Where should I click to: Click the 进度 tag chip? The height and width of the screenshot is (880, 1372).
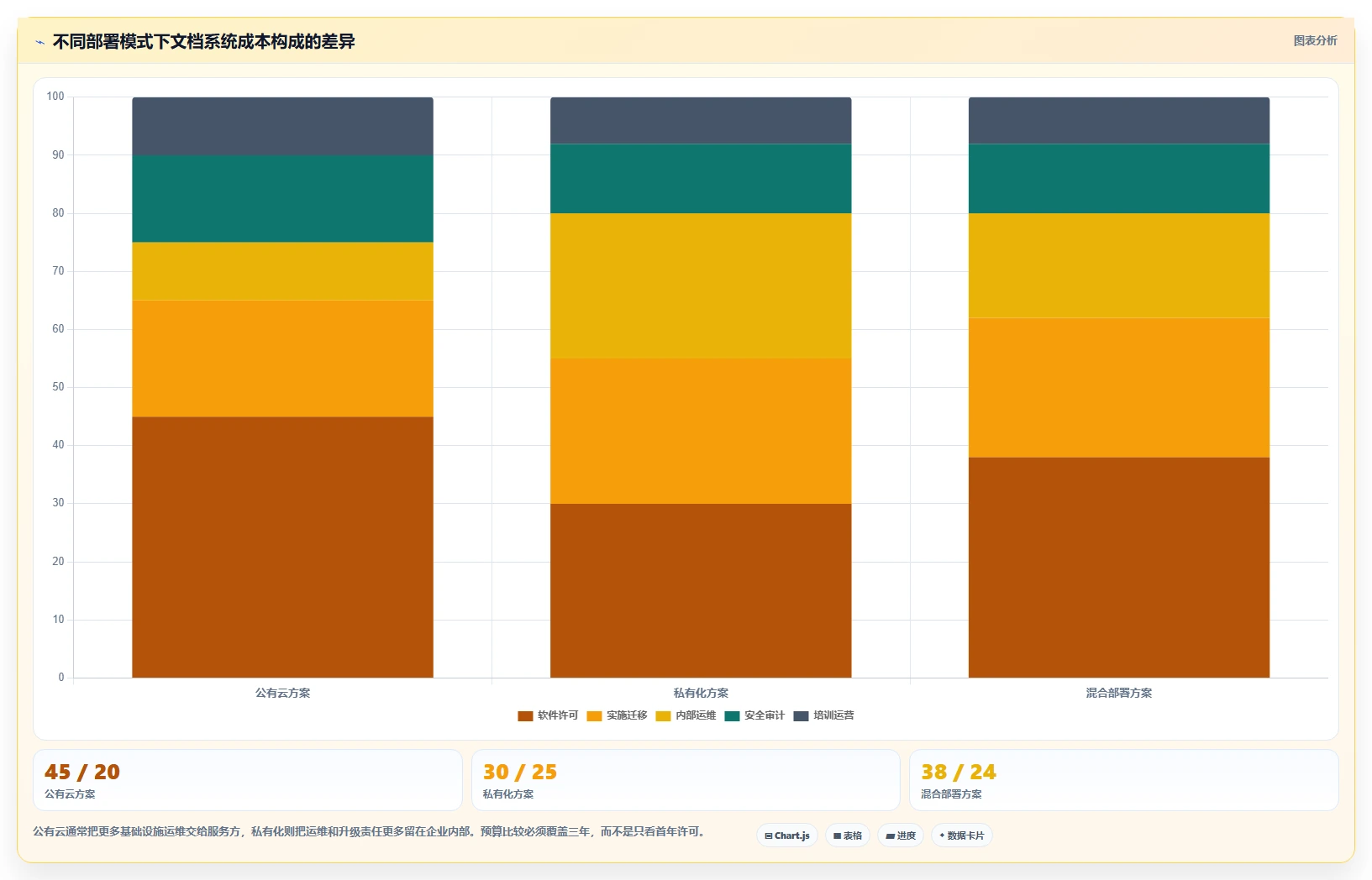901,835
